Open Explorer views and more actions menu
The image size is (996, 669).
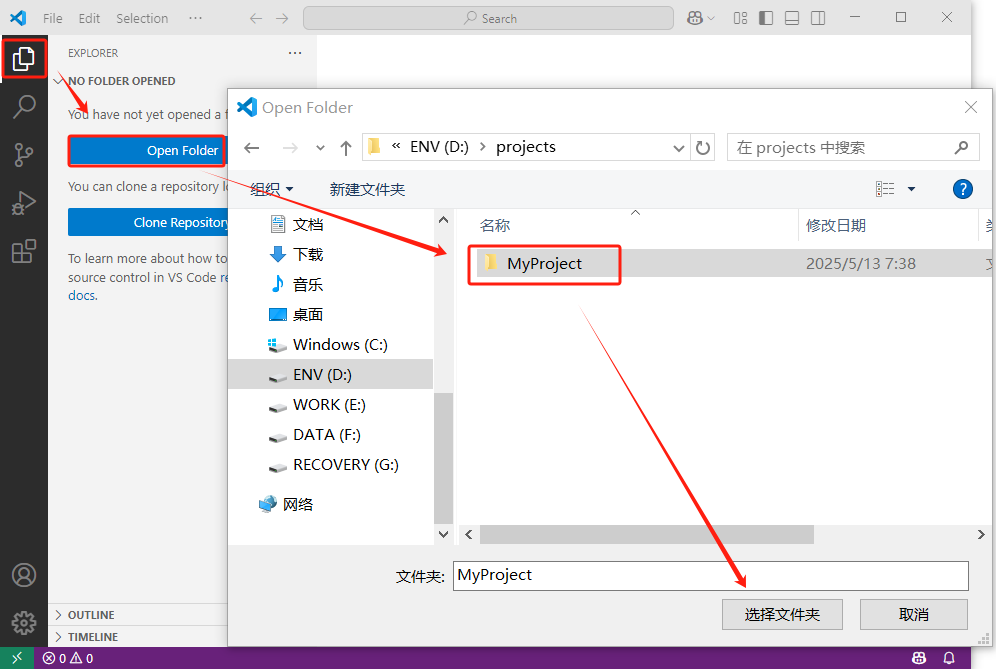[295, 53]
